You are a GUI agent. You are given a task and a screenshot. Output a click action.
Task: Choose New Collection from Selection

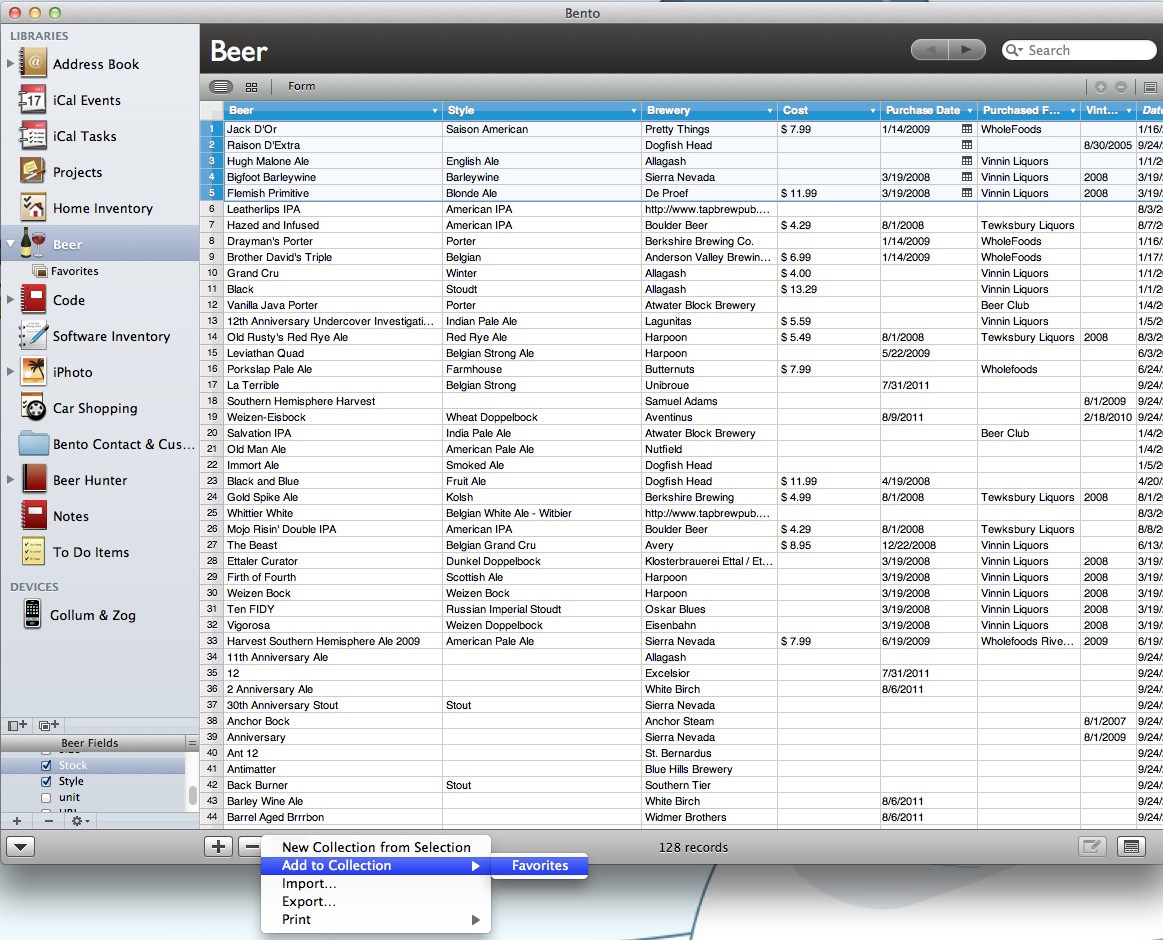pyautogui.click(x=375, y=847)
